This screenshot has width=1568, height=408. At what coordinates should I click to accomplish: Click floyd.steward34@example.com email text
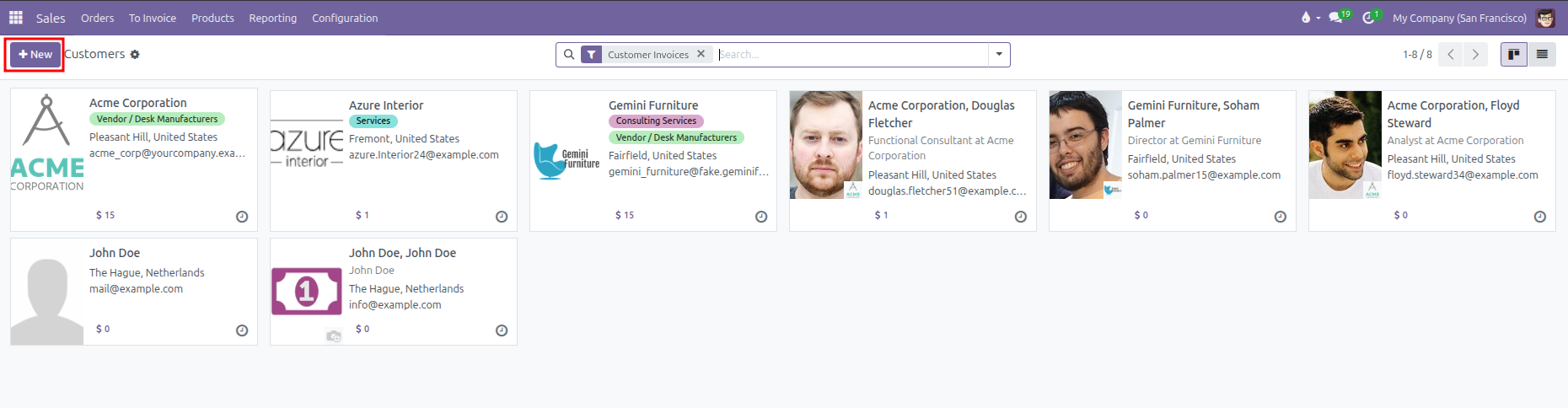(x=1463, y=175)
